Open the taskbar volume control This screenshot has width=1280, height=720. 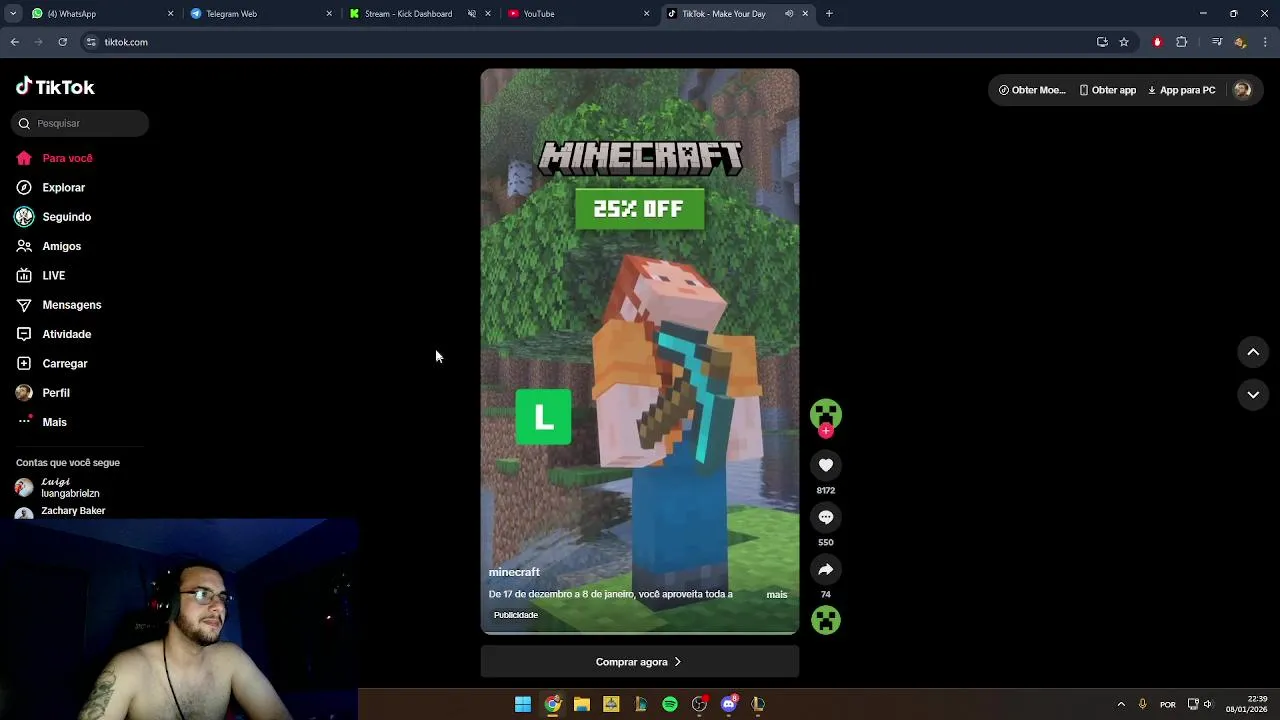tap(1208, 704)
